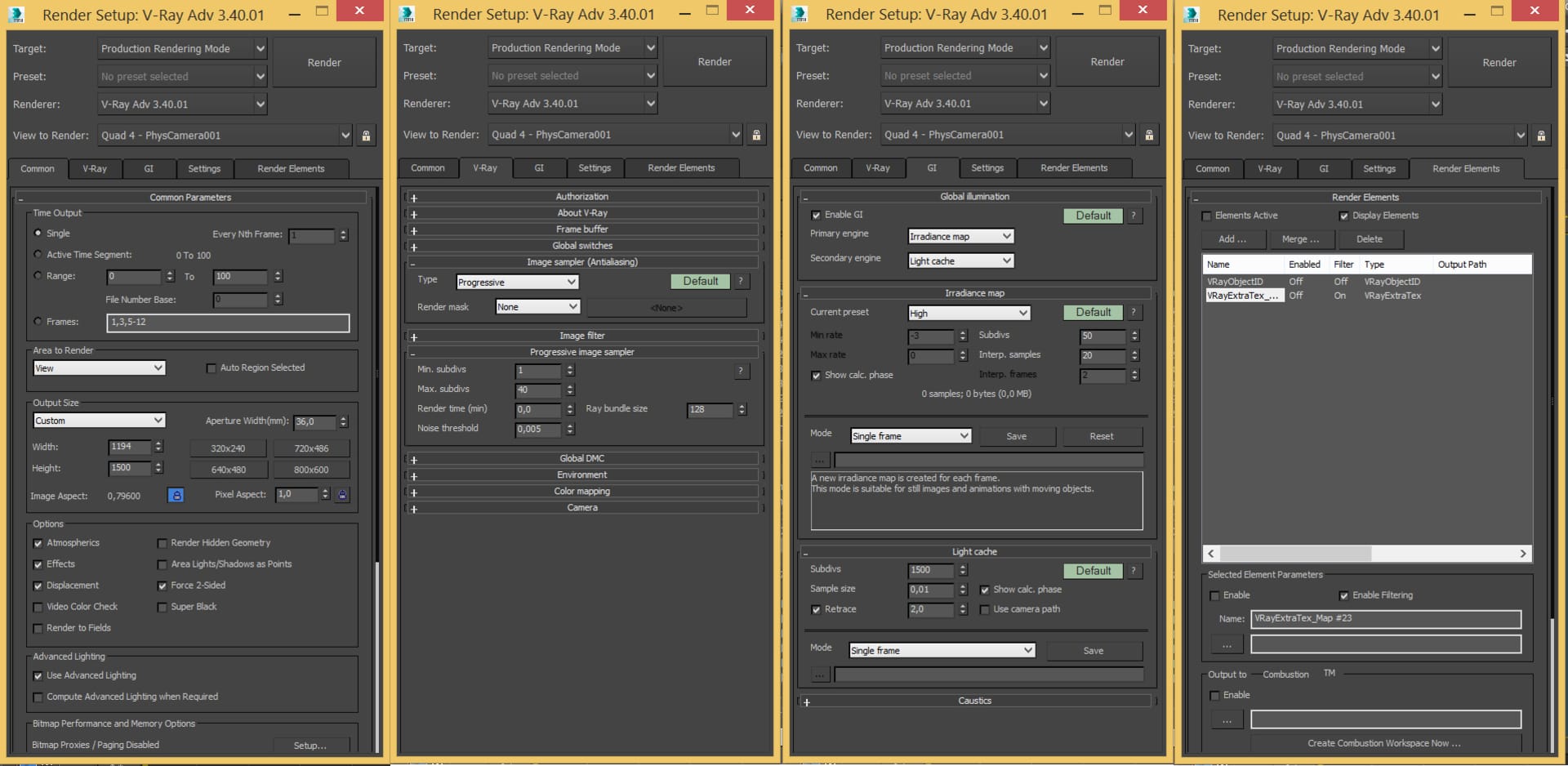Image resolution: width=1568 pixels, height=766 pixels.
Task: Expand the Global switches rollout
Action: [x=581, y=246]
